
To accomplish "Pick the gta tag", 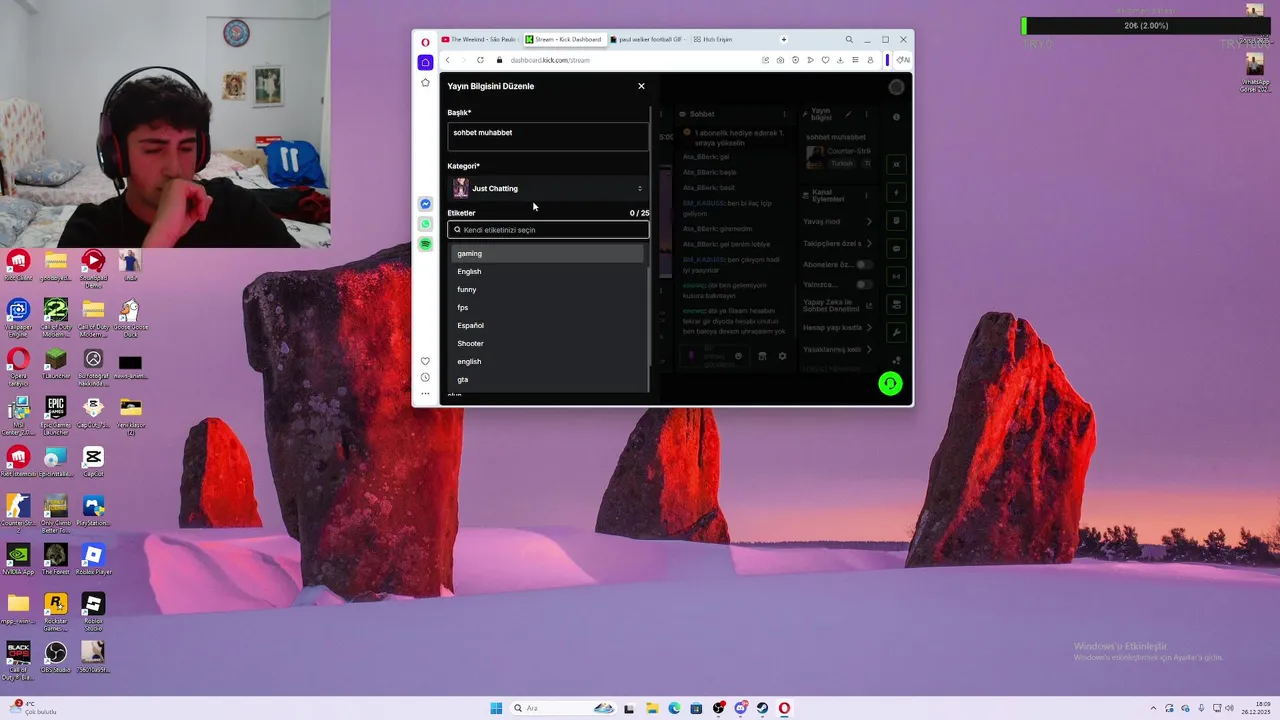I will tap(546, 380).
